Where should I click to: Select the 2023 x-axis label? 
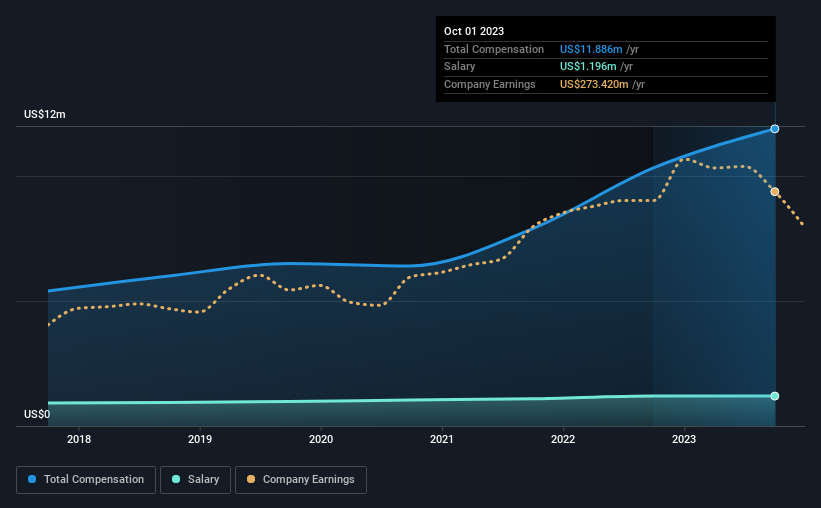click(684, 439)
